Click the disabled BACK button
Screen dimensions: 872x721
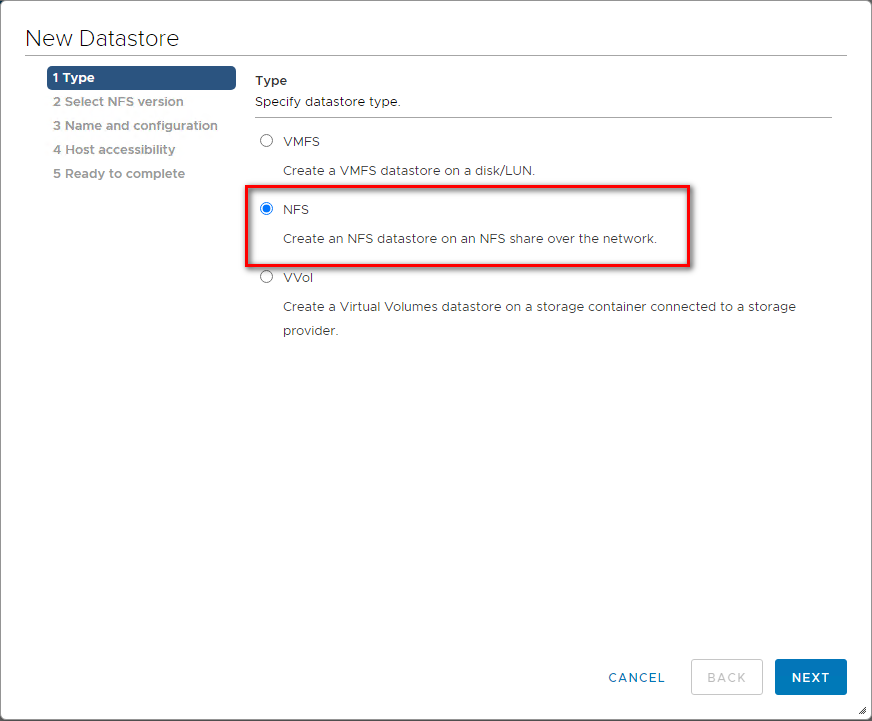(726, 677)
